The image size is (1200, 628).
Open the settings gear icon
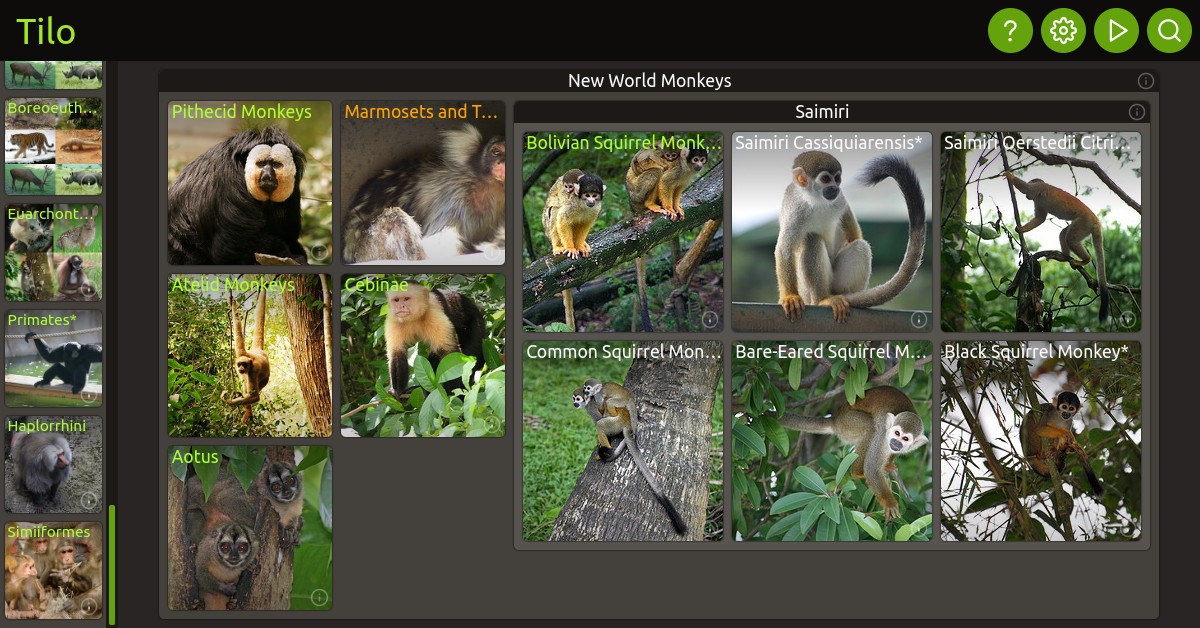(x=1063, y=31)
